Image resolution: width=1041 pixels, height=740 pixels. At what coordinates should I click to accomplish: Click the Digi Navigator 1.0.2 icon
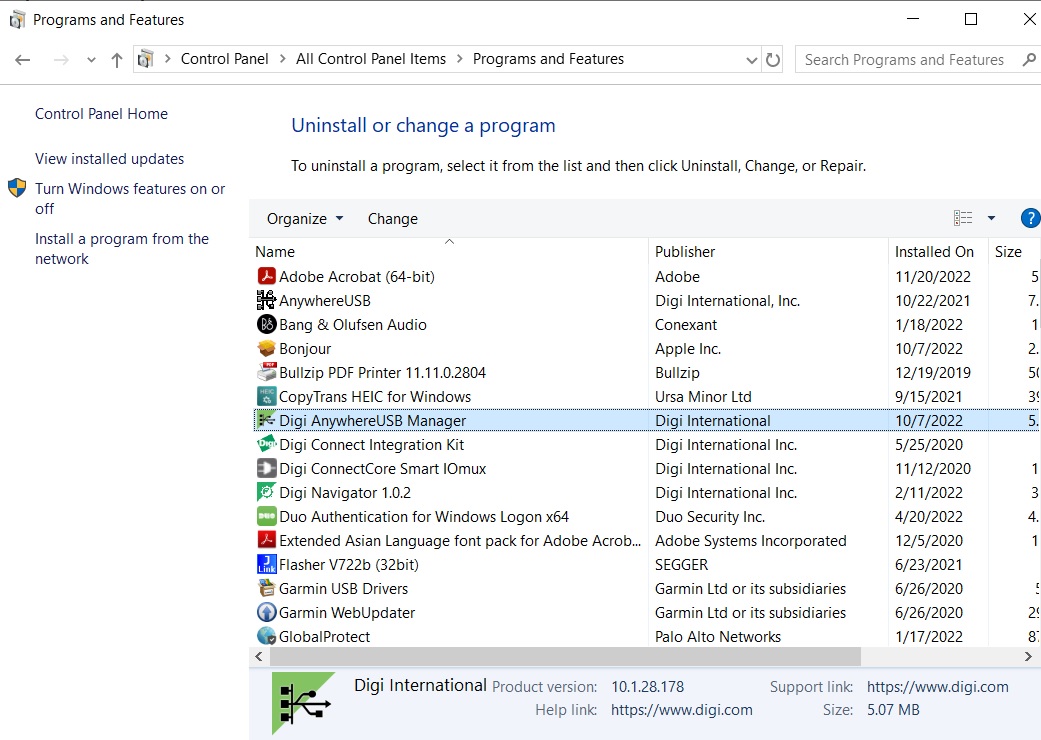(266, 492)
